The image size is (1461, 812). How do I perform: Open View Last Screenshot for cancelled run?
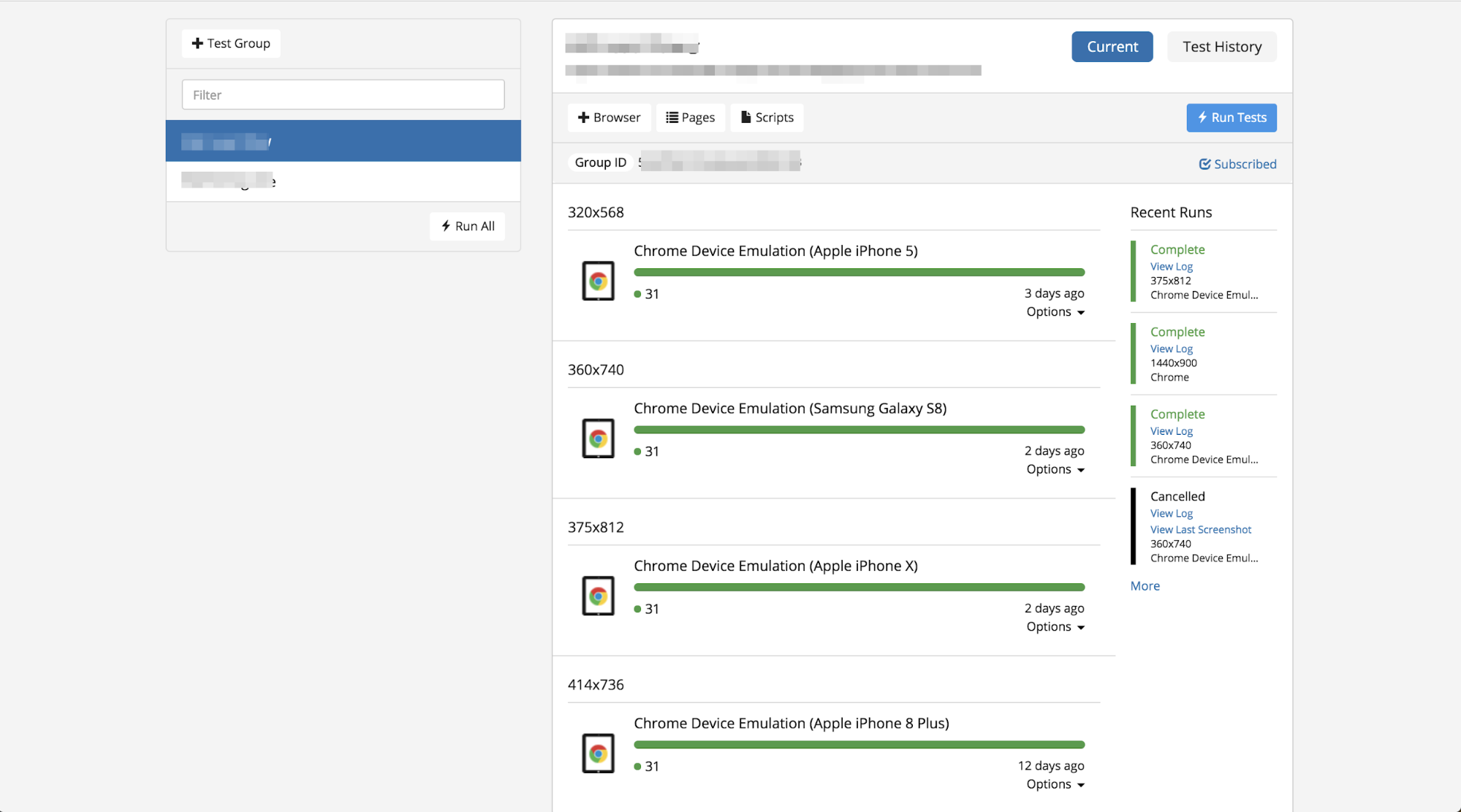tap(1200, 530)
